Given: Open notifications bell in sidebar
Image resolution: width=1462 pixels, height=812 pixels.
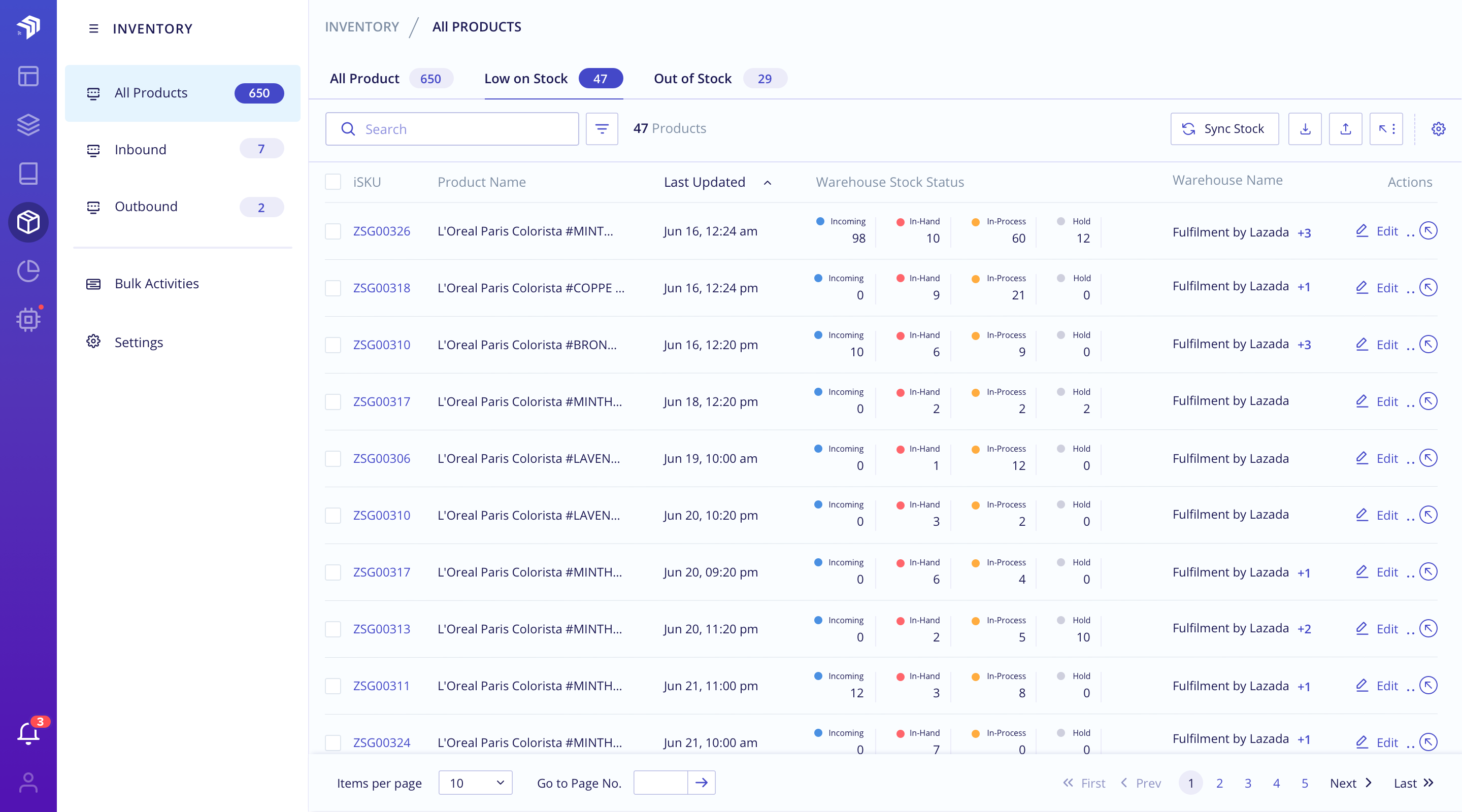Looking at the screenshot, I should point(28,732).
